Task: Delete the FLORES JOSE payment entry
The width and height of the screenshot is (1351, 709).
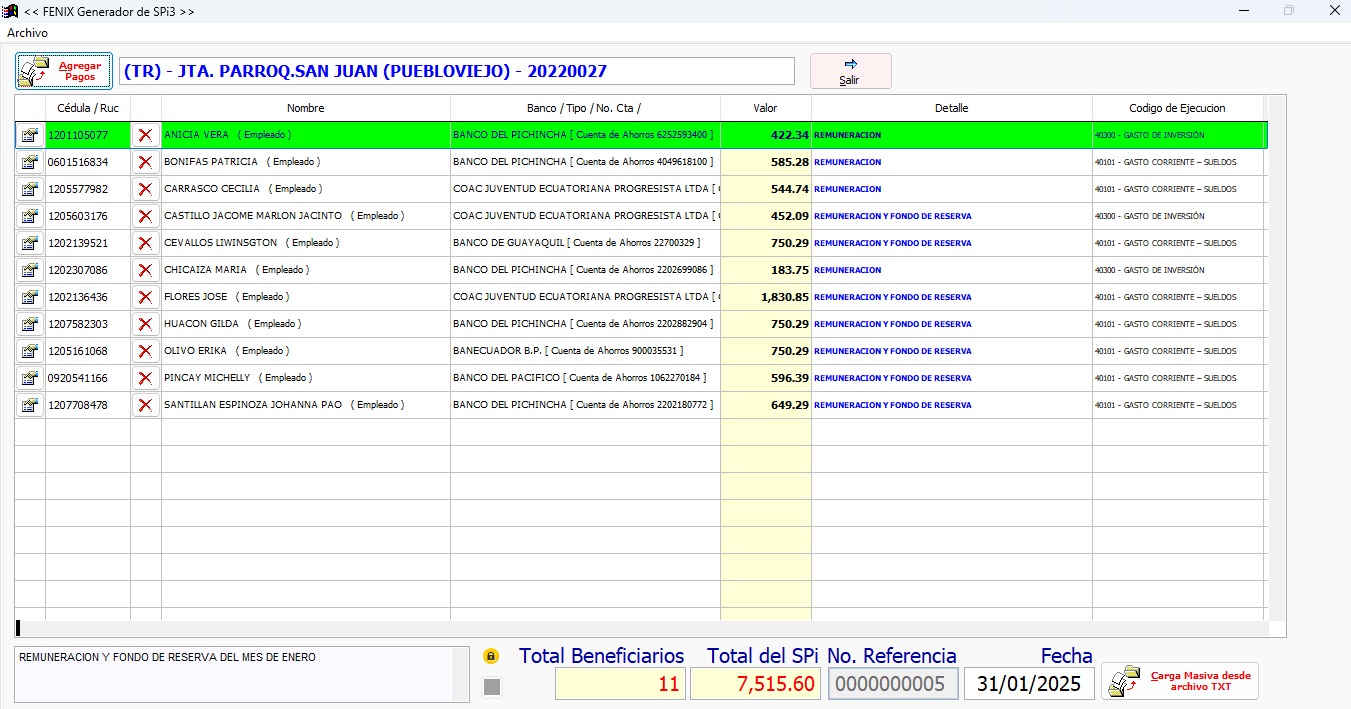Action: [x=145, y=297]
